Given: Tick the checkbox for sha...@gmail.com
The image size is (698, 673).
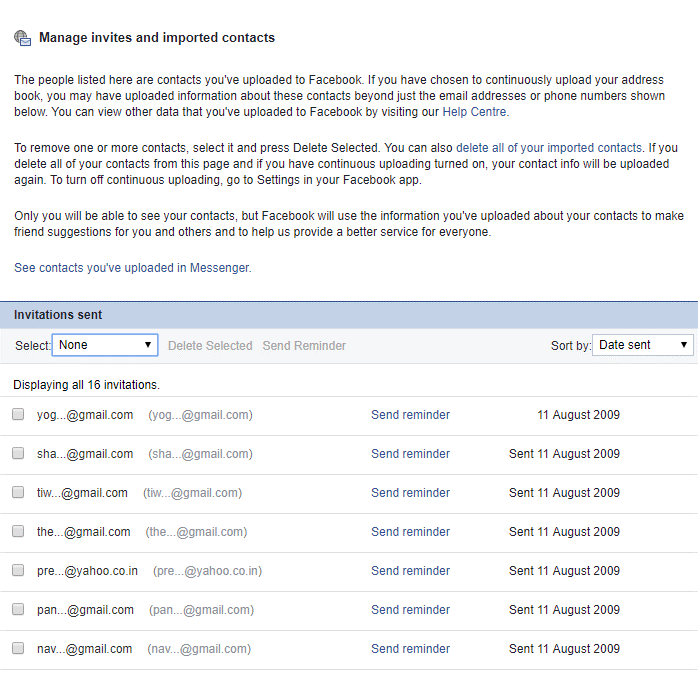Looking at the screenshot, I should [18, 454].
